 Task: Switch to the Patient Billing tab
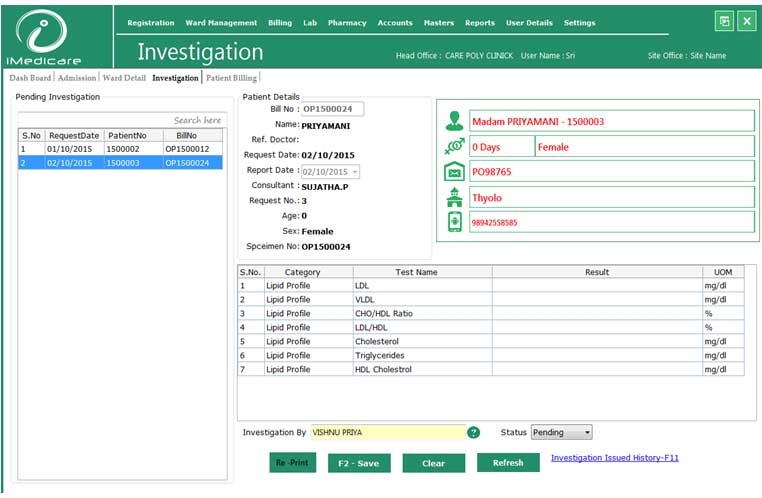tap(231, 78)
